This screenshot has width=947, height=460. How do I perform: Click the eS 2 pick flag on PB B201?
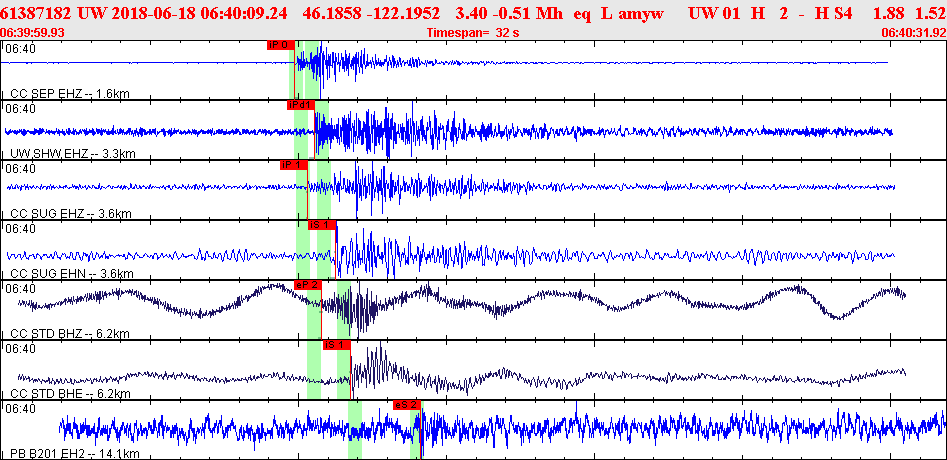click(406, 405)
